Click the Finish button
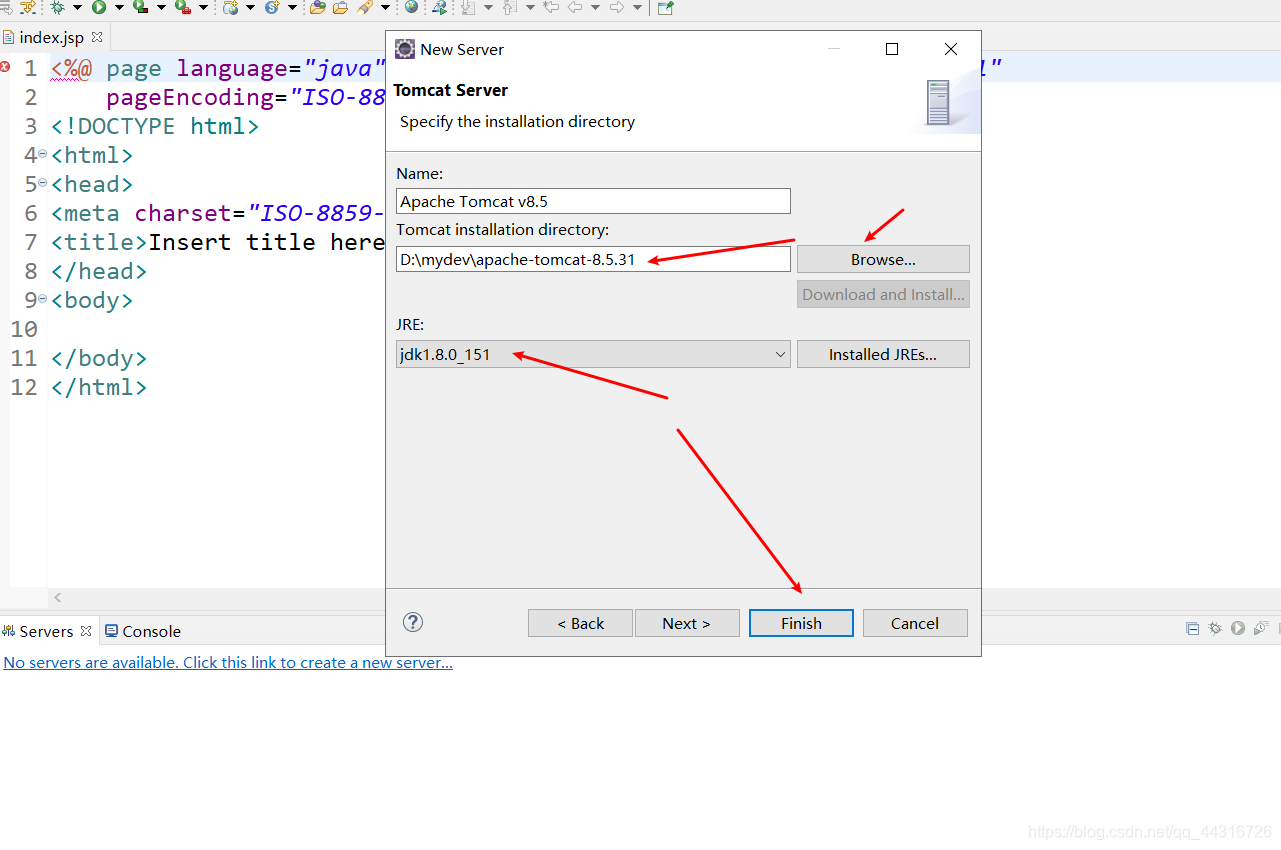The width and height of the screenshot is (1281, 850). [x=801, y=623]
